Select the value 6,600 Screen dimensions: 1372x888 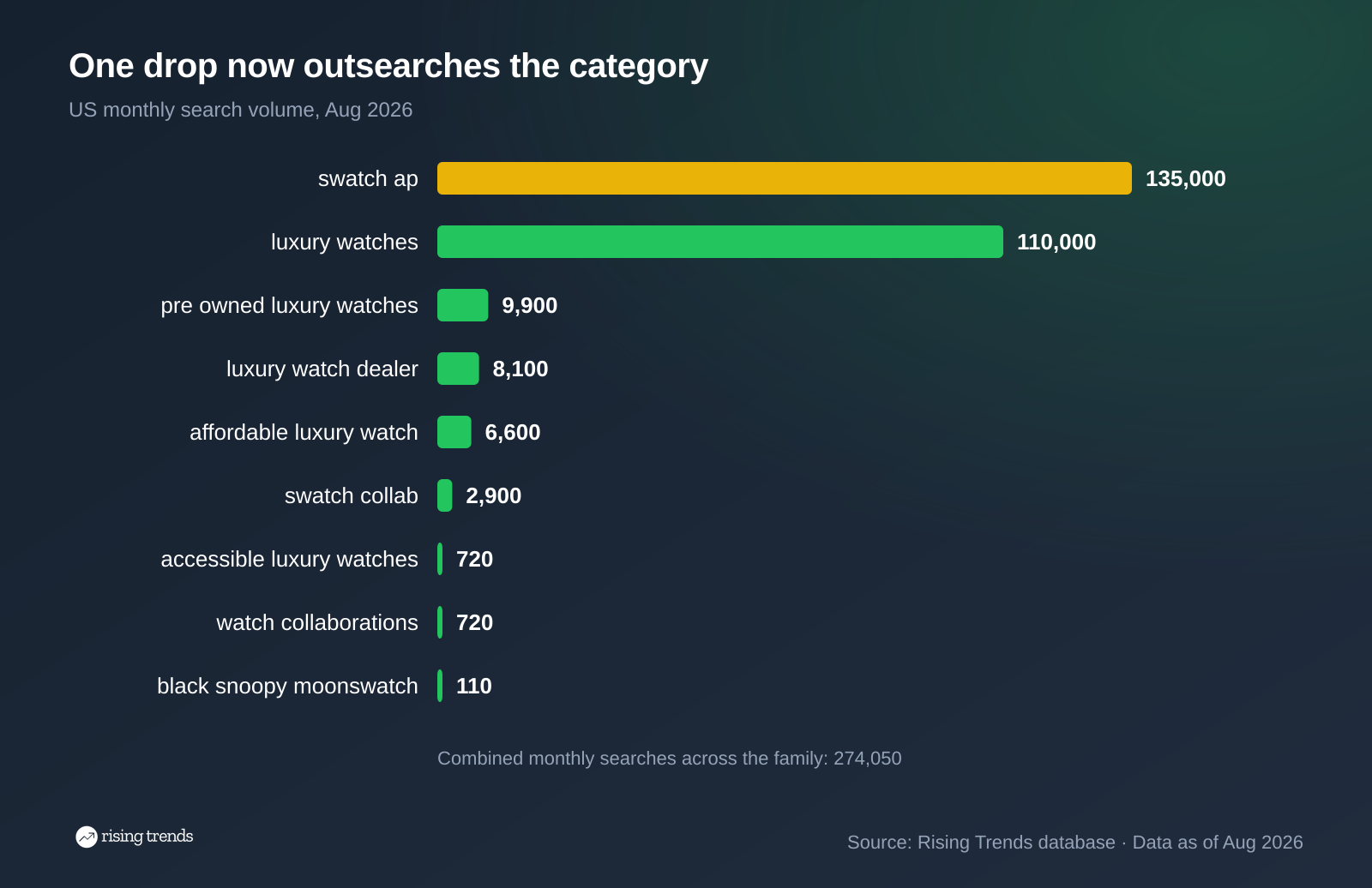click(x=513, y=432)
